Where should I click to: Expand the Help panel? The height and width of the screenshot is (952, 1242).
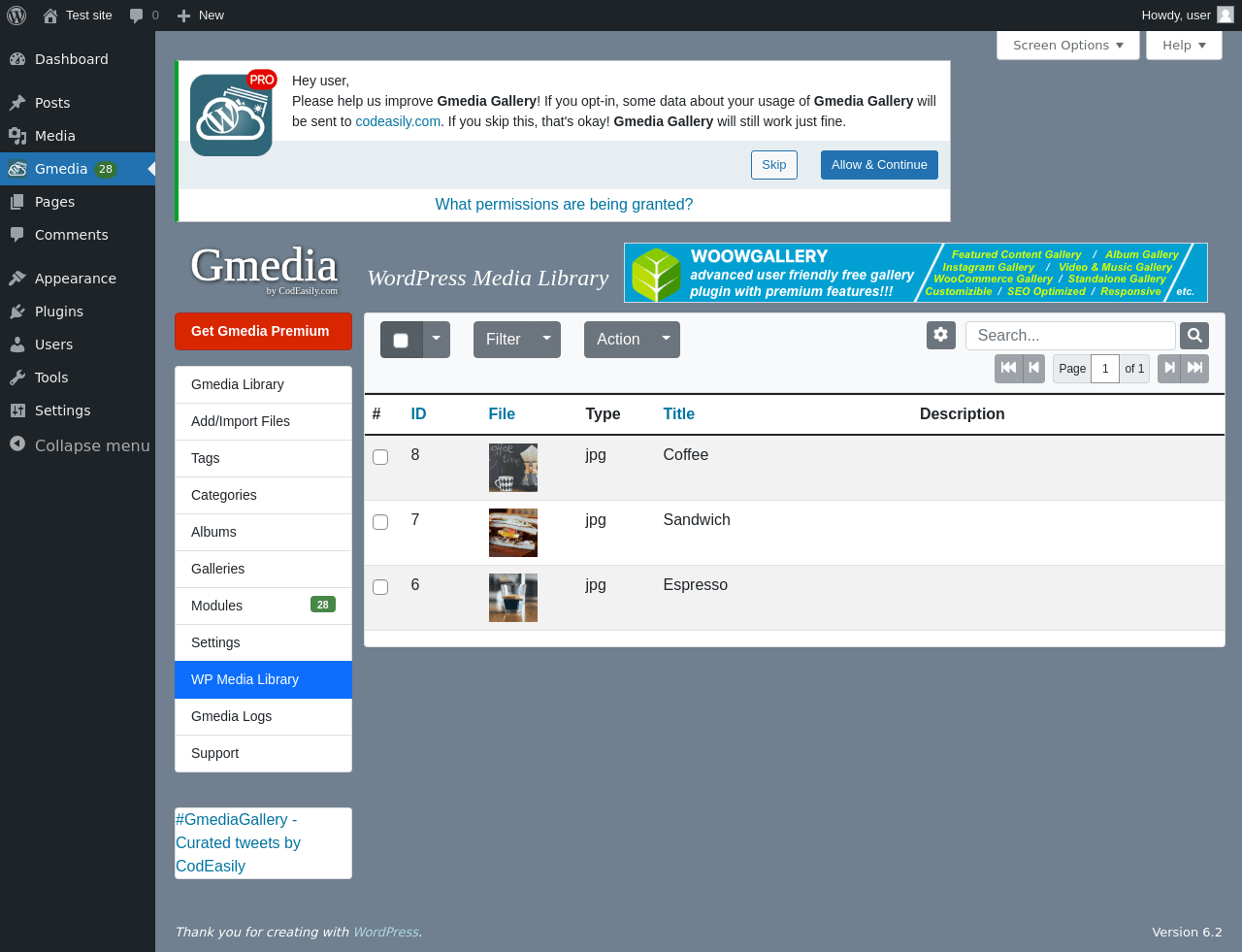(1184, 46)
